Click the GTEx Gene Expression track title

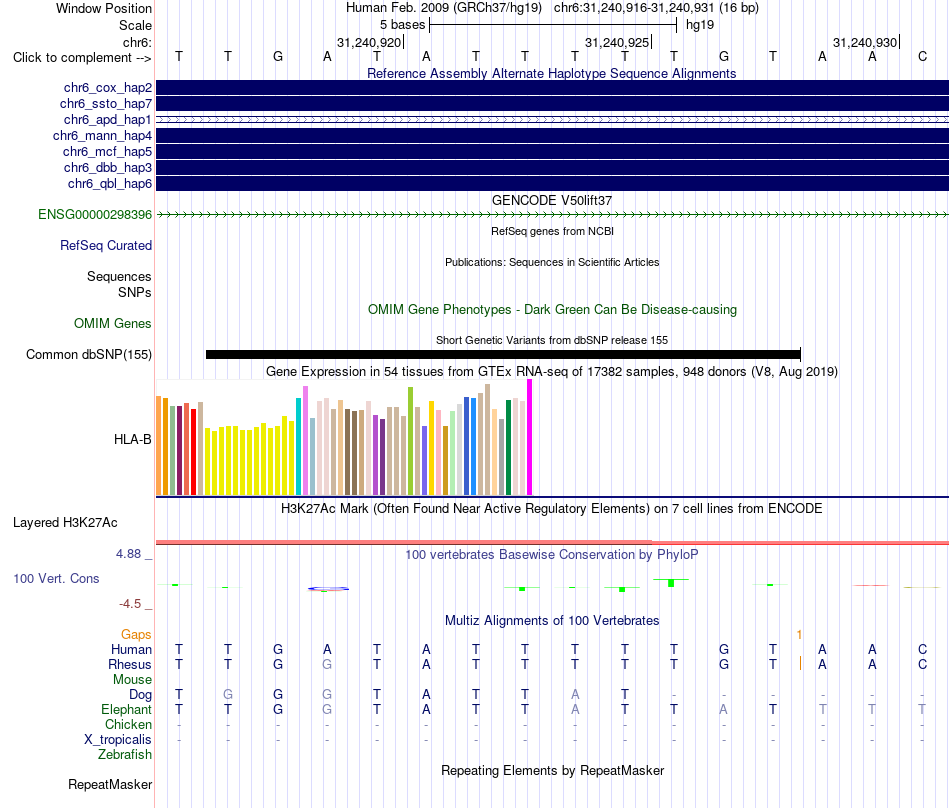coord(552,371)
